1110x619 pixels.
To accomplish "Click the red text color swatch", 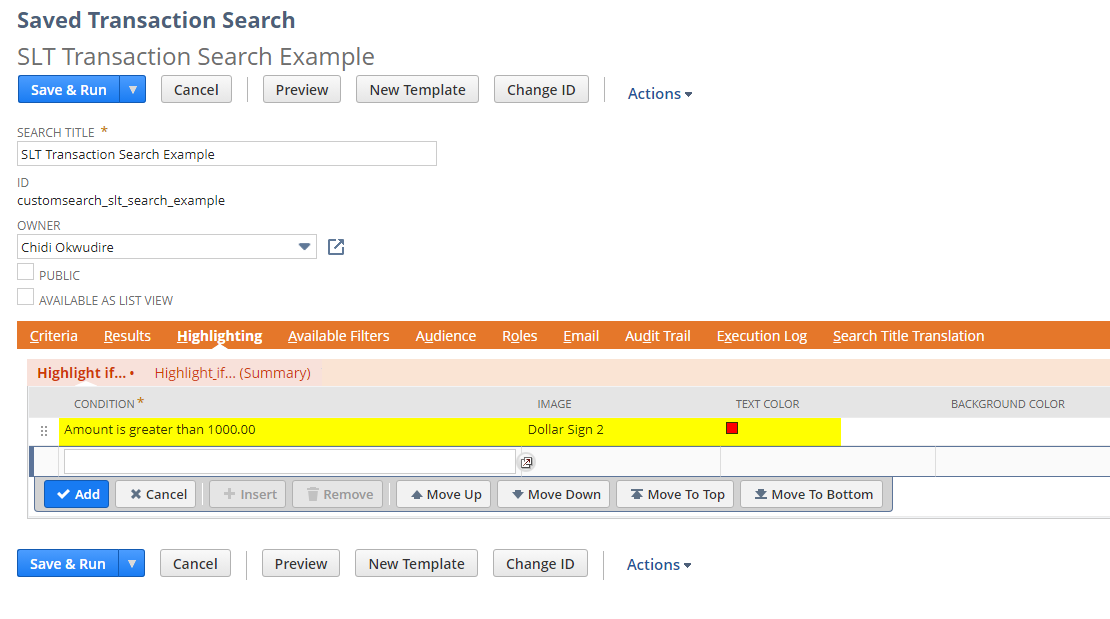I will coord(731,427).
